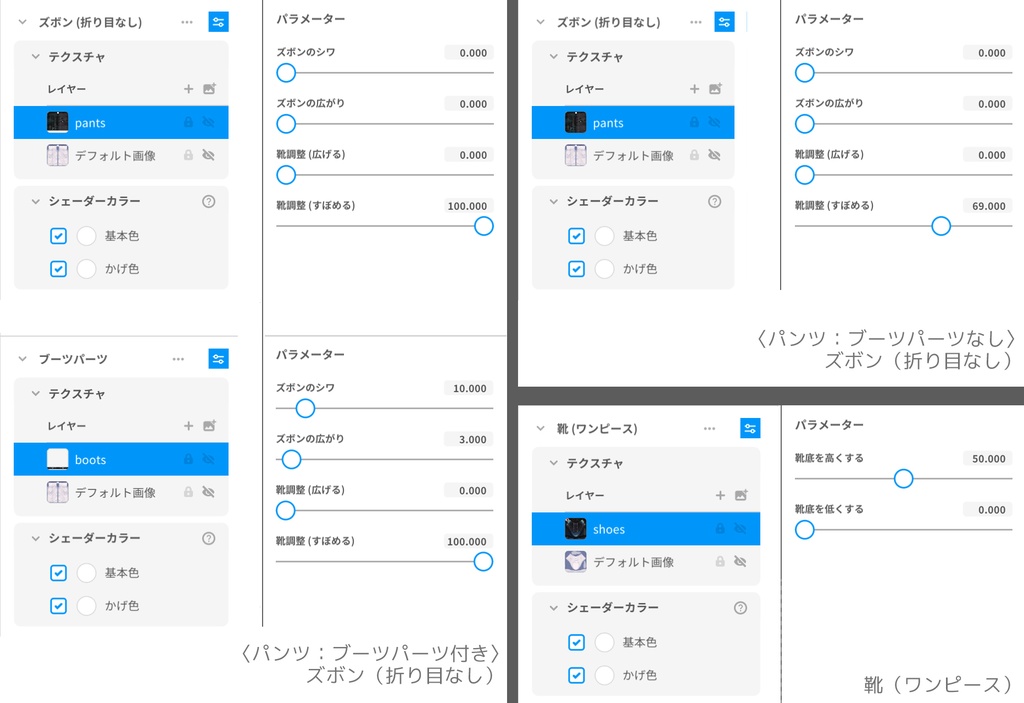The width and height of the screenshot is (1024, 703).
Task: Open the ... menu on the ブーツパーツ panel
Action: point(178,358)
